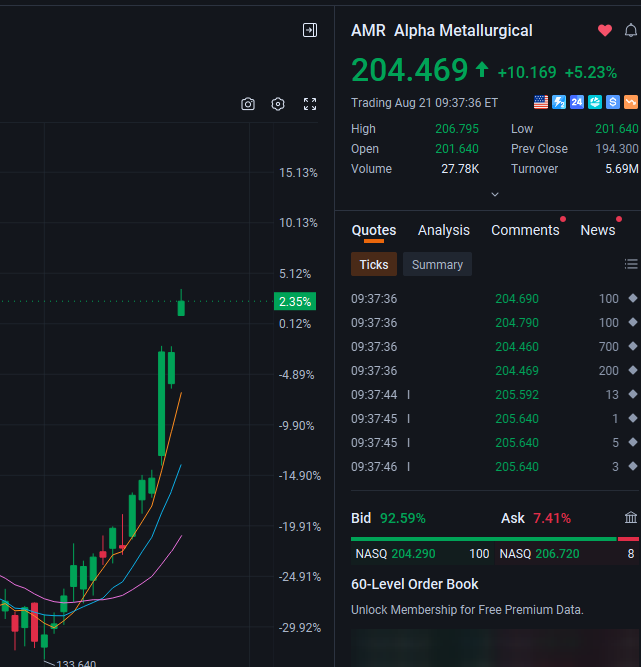Open the News tab
This screenshot has height=667, width=641.
[598, 230]
